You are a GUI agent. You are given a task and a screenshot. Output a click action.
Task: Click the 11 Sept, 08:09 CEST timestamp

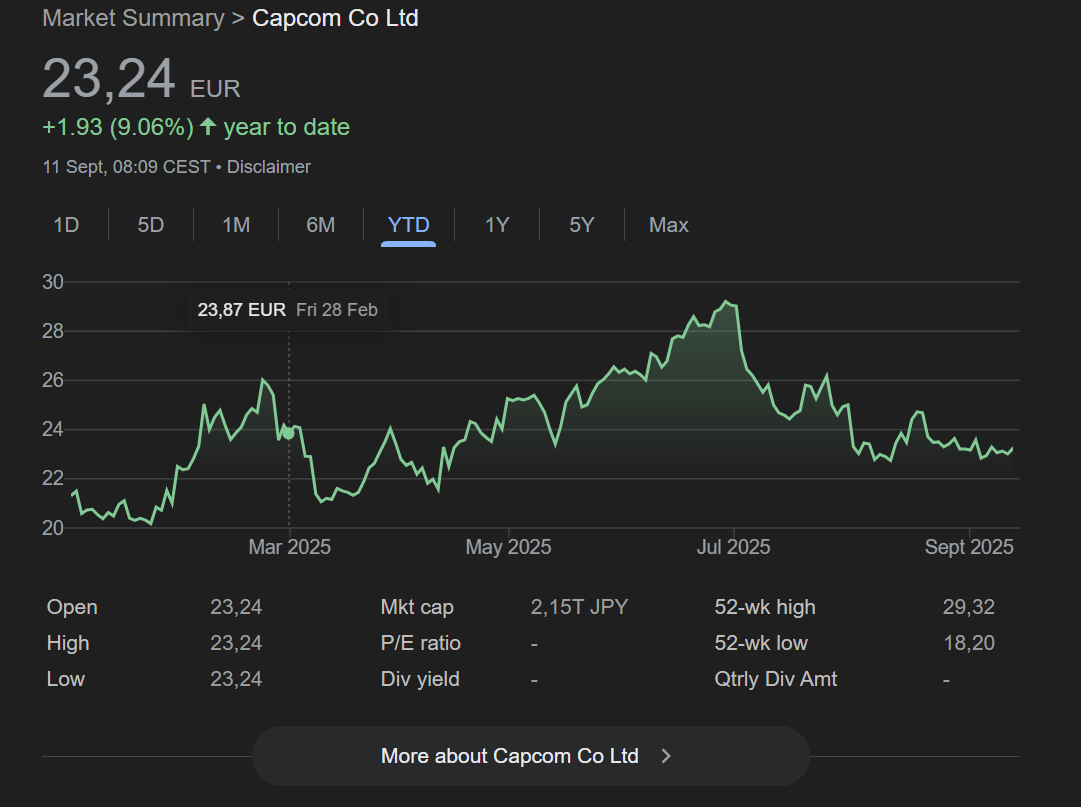point(126,167)
